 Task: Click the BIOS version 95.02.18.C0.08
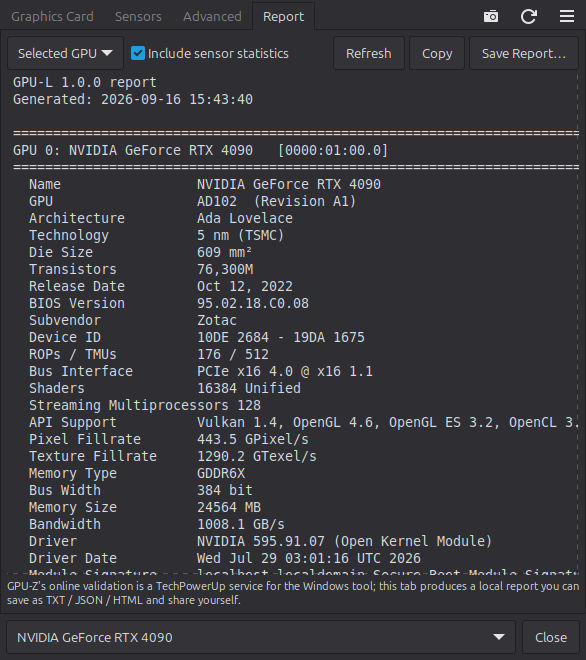click(x=253, y=303)
